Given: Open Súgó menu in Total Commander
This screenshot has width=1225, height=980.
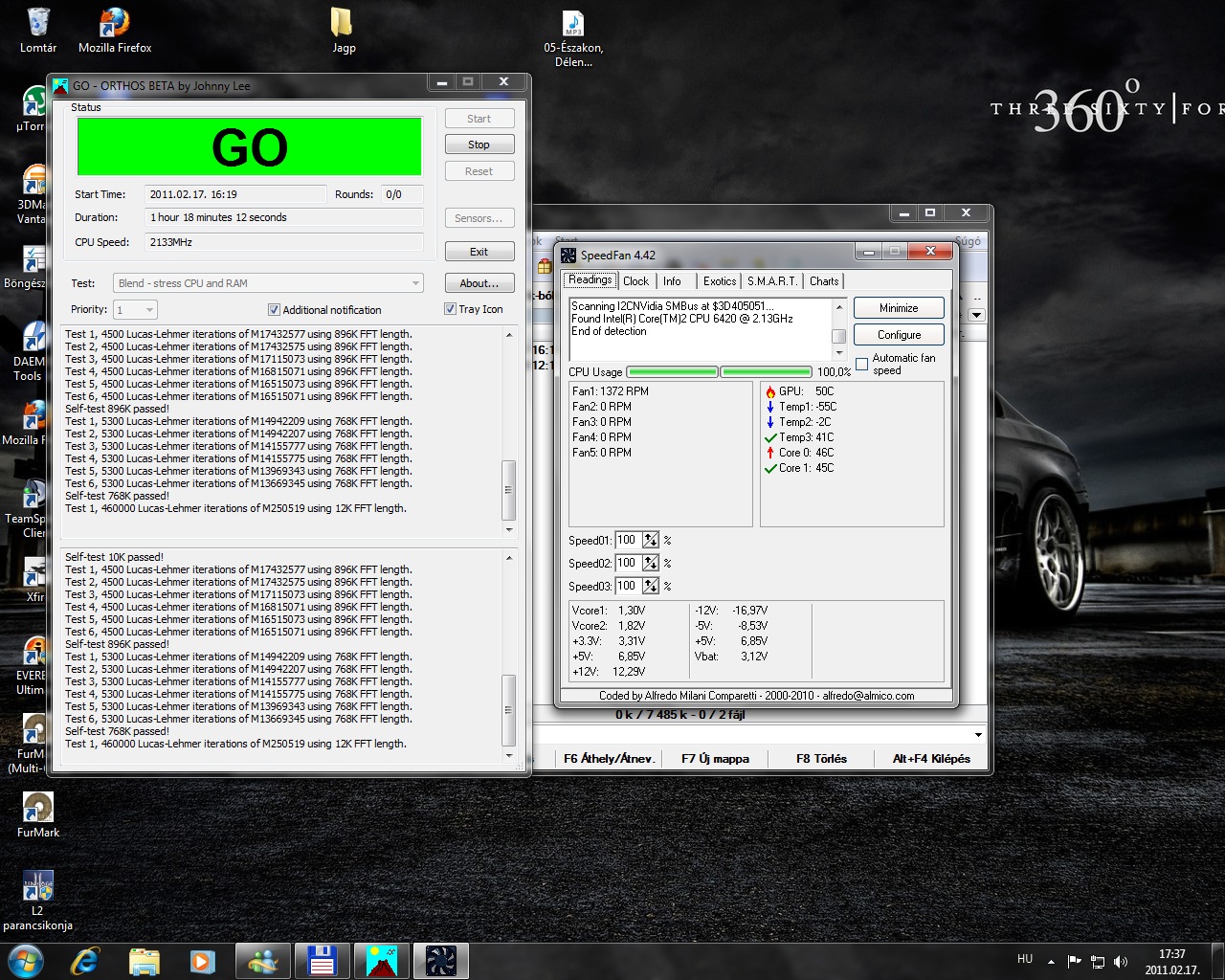Looking at the screenshot, I should (968, 241).
